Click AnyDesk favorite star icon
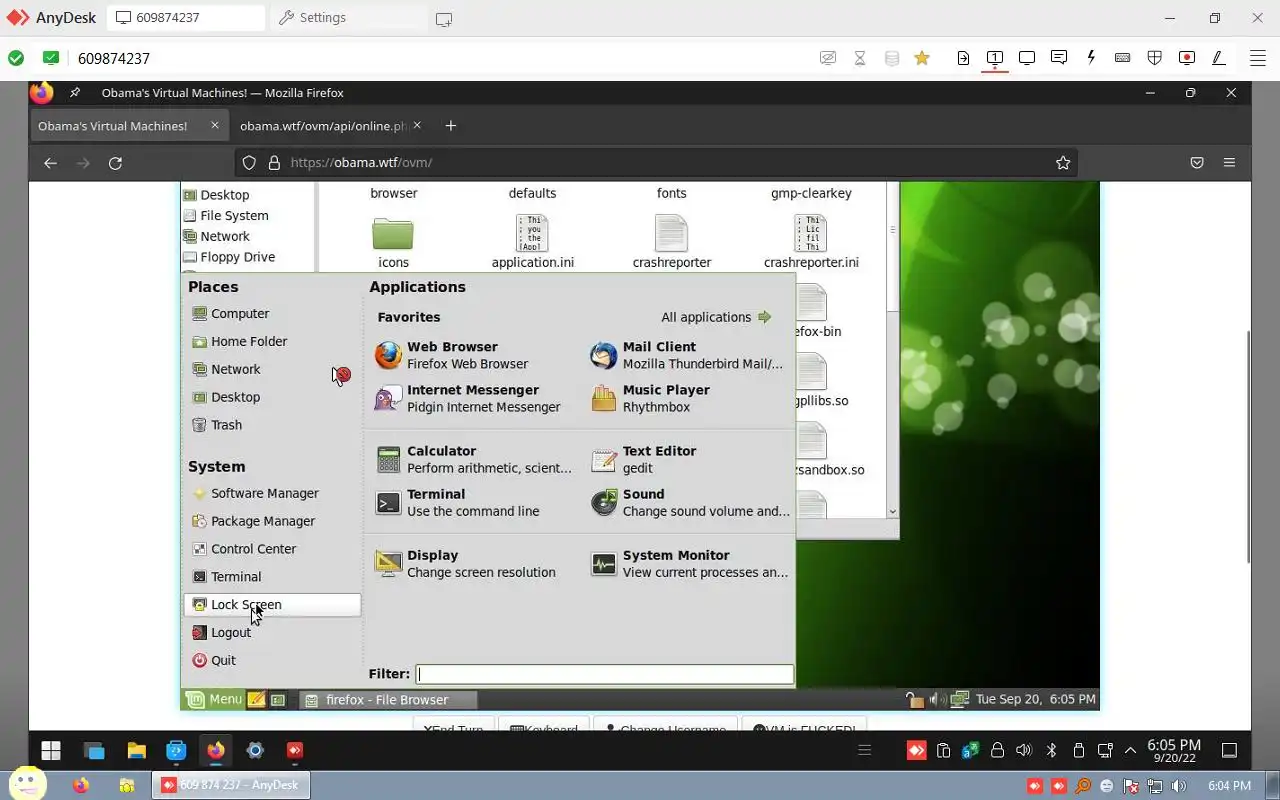This screenshot has width=1280, height=800. pyautogui.click(x=922, y=58)
